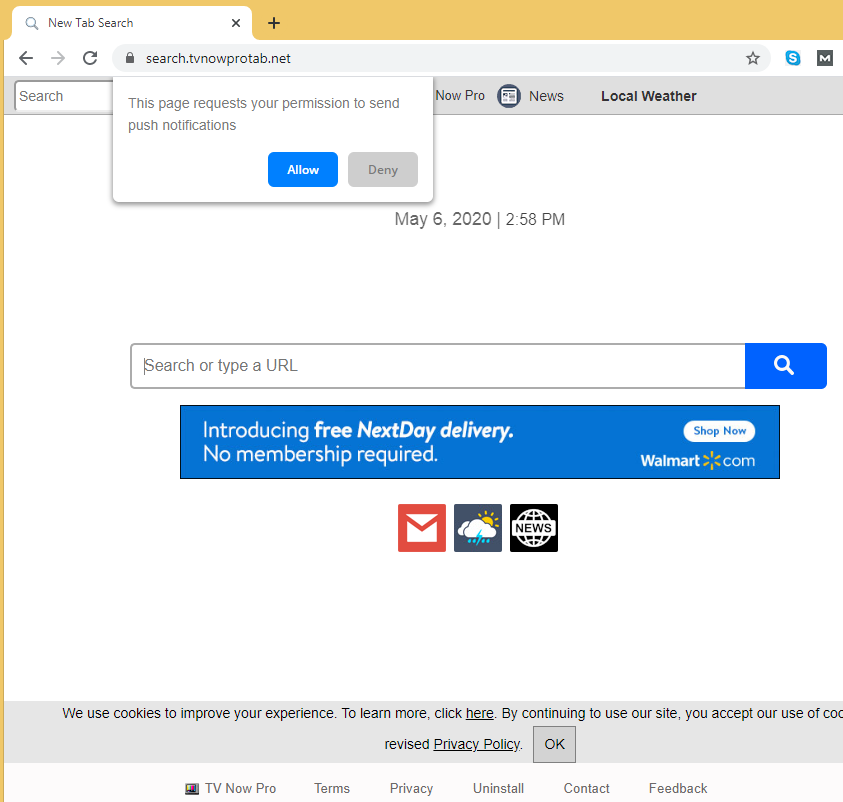Click the News newspaper icon in toolbar
843x802 pixels.
pos(509,96)
